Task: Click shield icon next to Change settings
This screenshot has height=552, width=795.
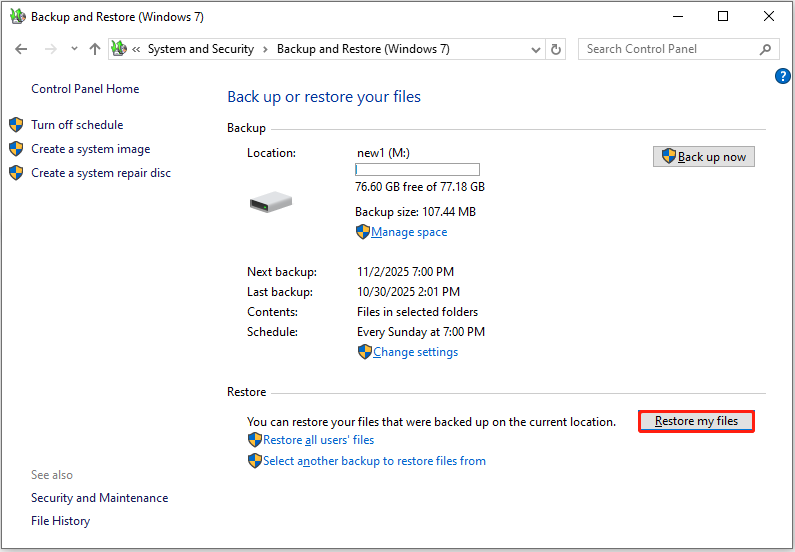Action: click(x=365, y=352)
